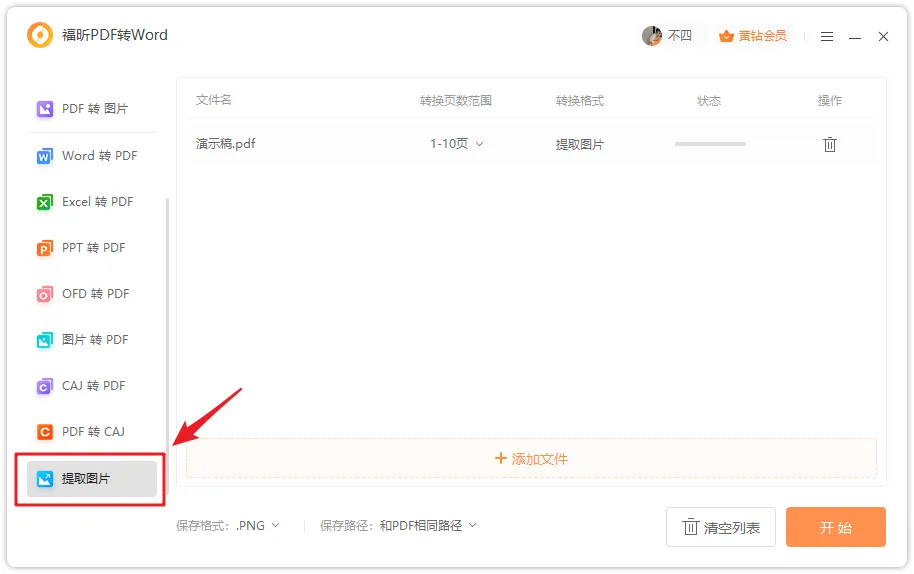This screenshot has width=914, height=574.
Task: Switch to 图片 转 PDF mode
Action: [95, 340]
